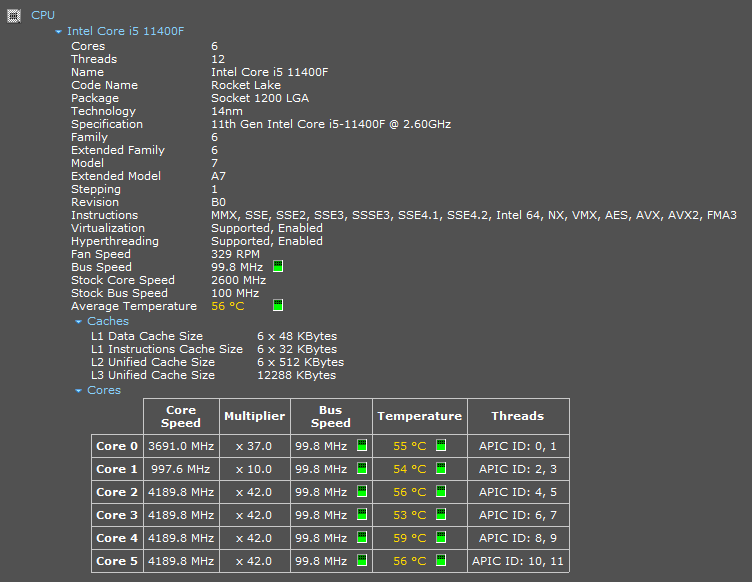Image resolution: width=752 pixels, height=582 pixels.
Task: Click the CPU chip icon in the header
Action: [x=14, y=15]
